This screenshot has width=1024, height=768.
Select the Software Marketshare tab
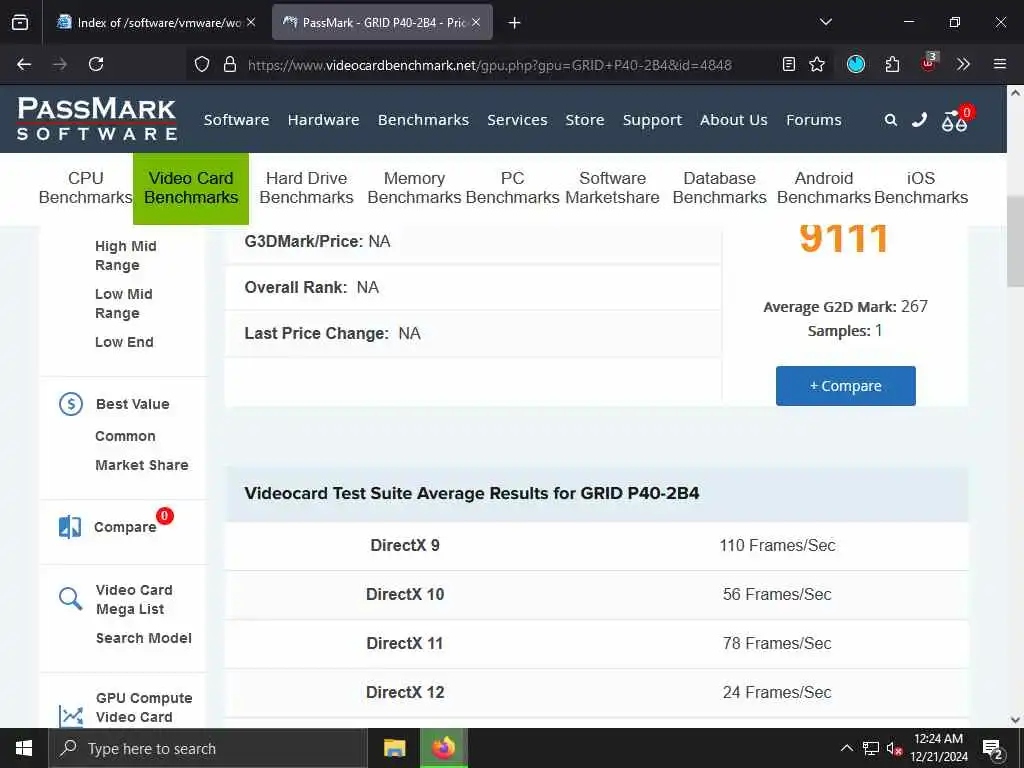(612, 188)
